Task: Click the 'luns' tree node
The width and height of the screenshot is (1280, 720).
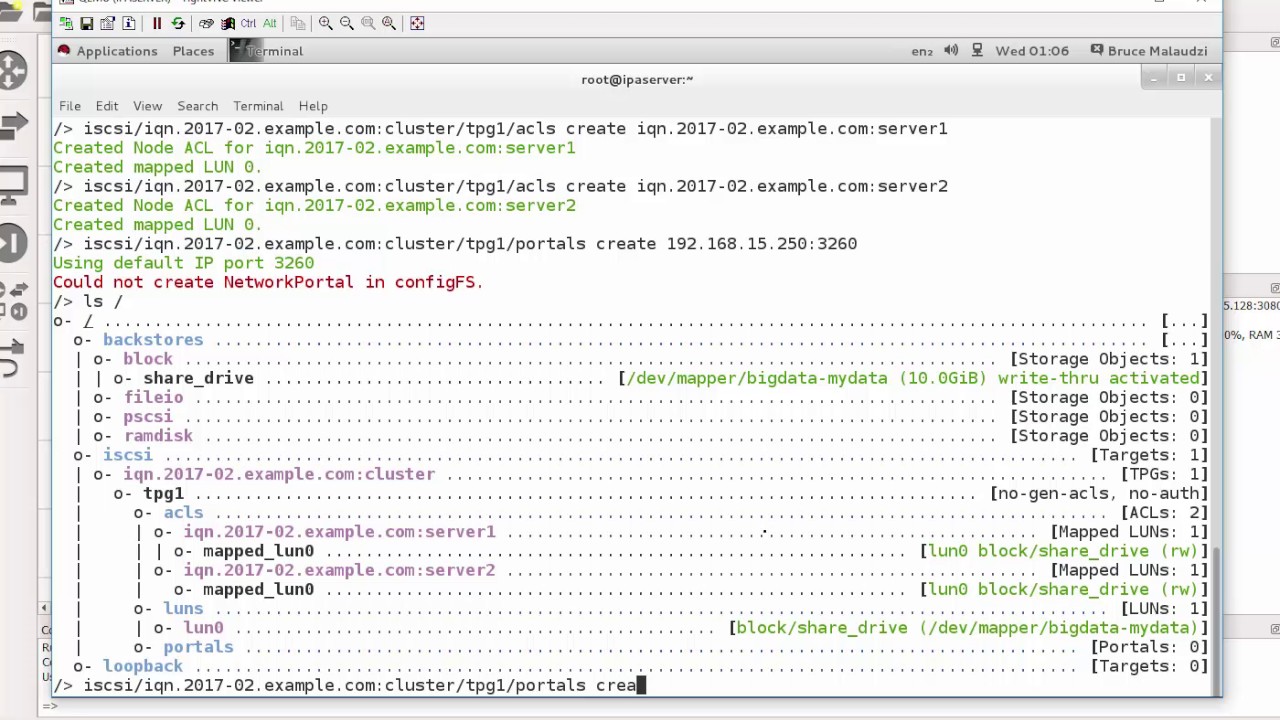Action: click(x=183, y=609)
